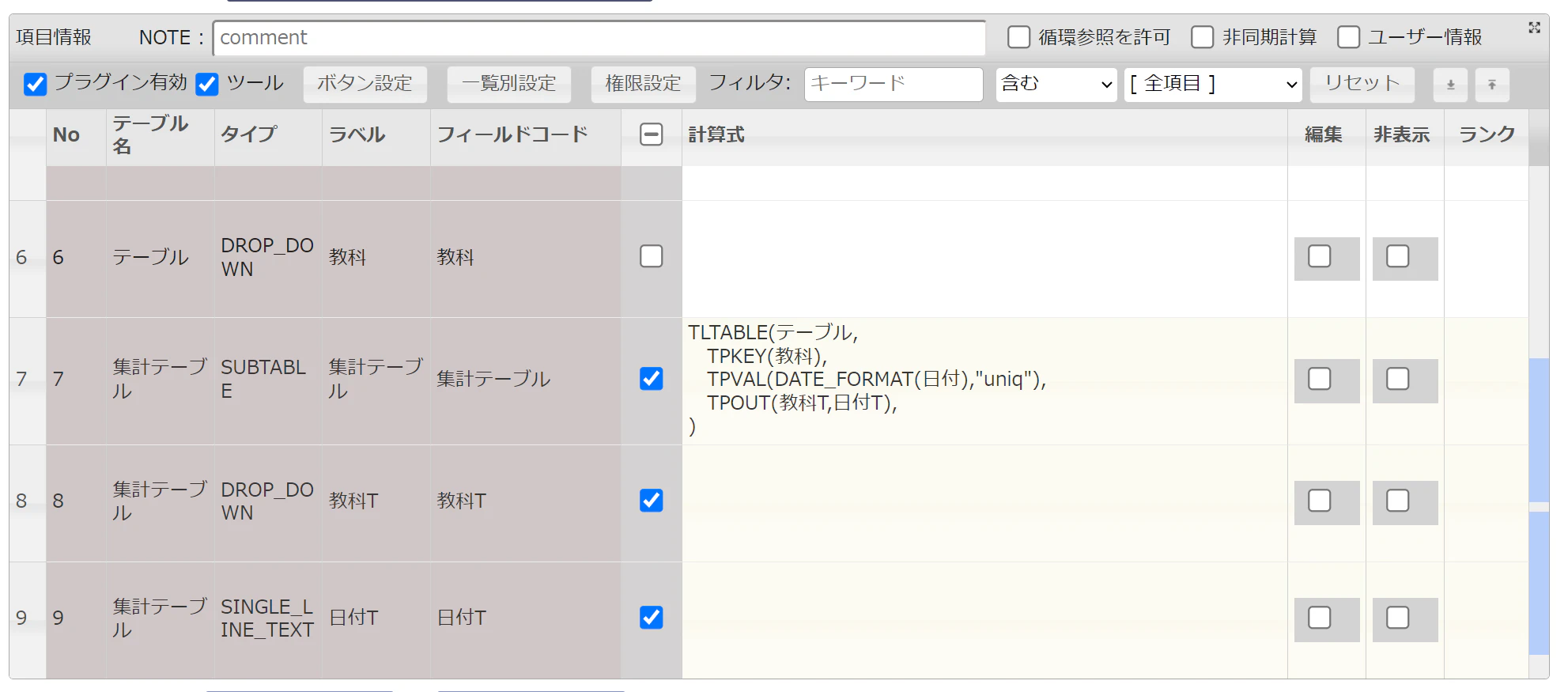Open the 含む filter condition dropdown
Image resolution: width=1568 pixels, height=692 pixels.
pos(1056,84)
